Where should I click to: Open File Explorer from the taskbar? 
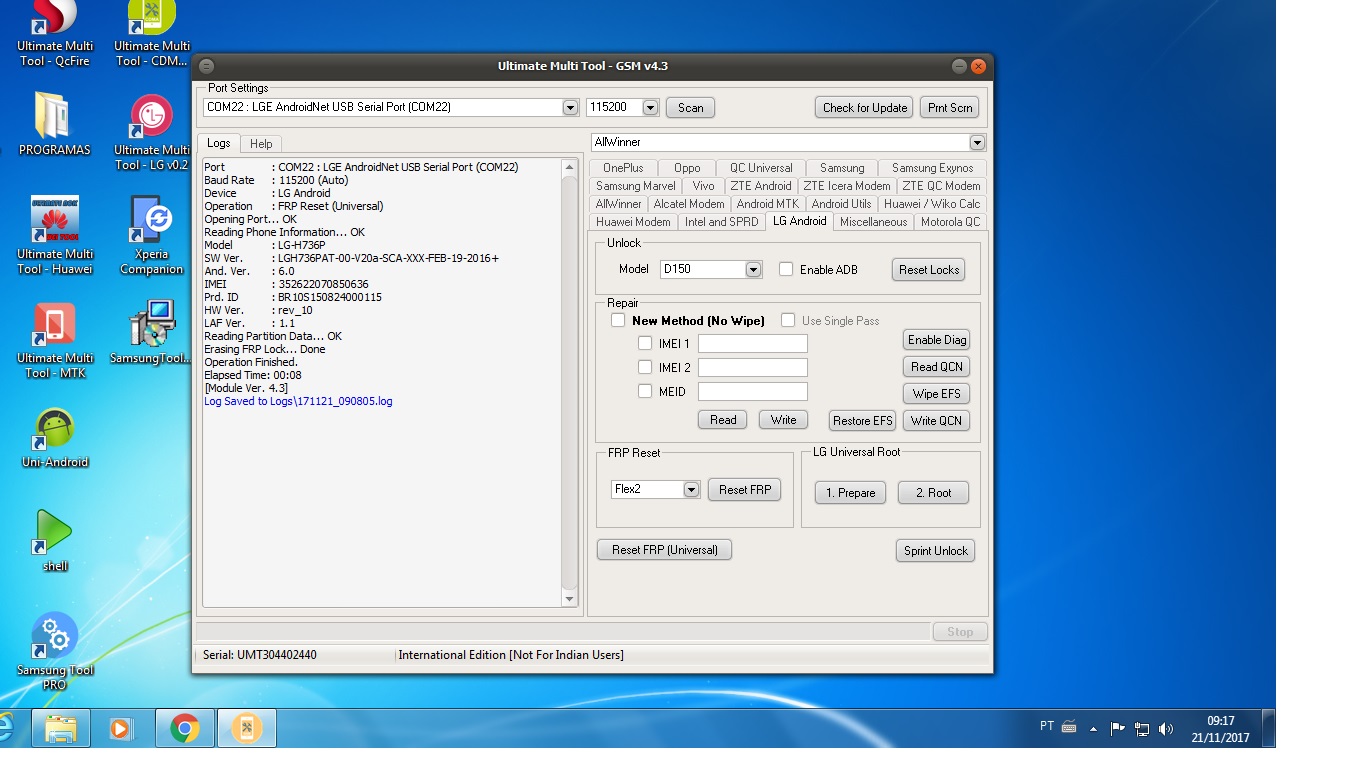(61, 729)
